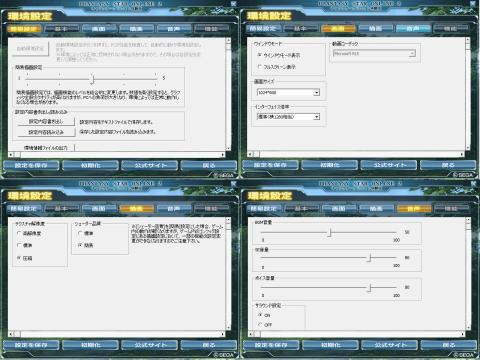Click scroll-up arrow in draw-settings window
This screenshot has height=360, width=480.
[228, 220]
